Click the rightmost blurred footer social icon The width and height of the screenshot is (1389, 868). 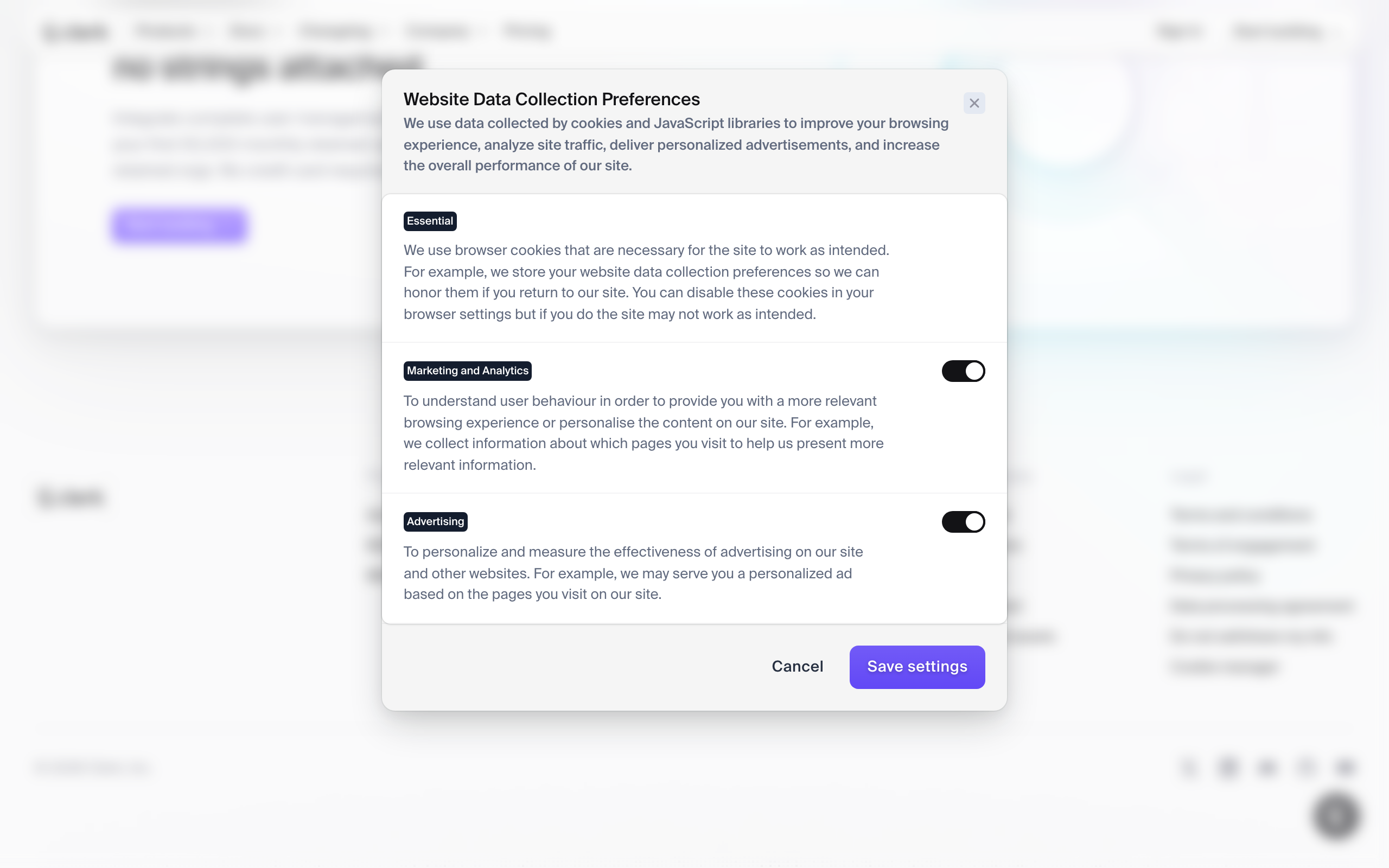[1346, 768]
